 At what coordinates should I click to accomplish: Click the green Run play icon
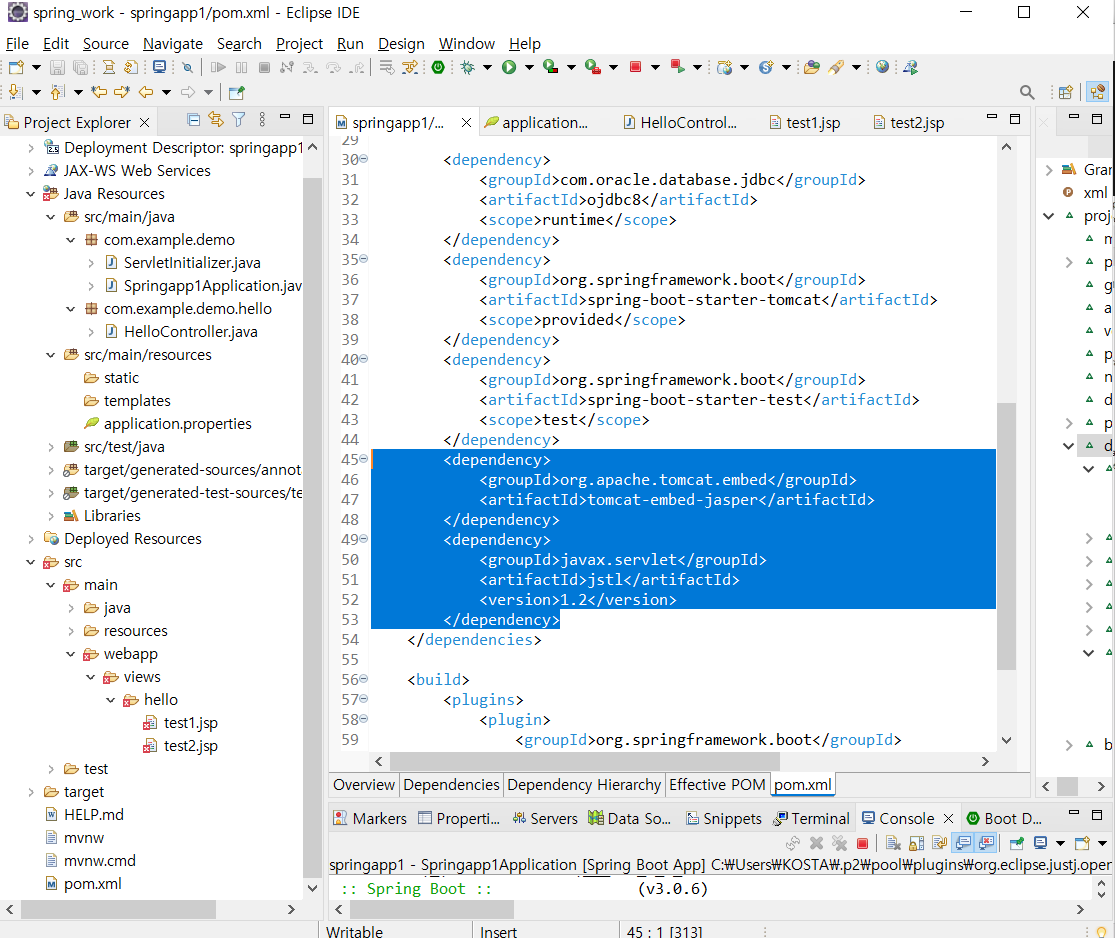(x=509, y=68)
